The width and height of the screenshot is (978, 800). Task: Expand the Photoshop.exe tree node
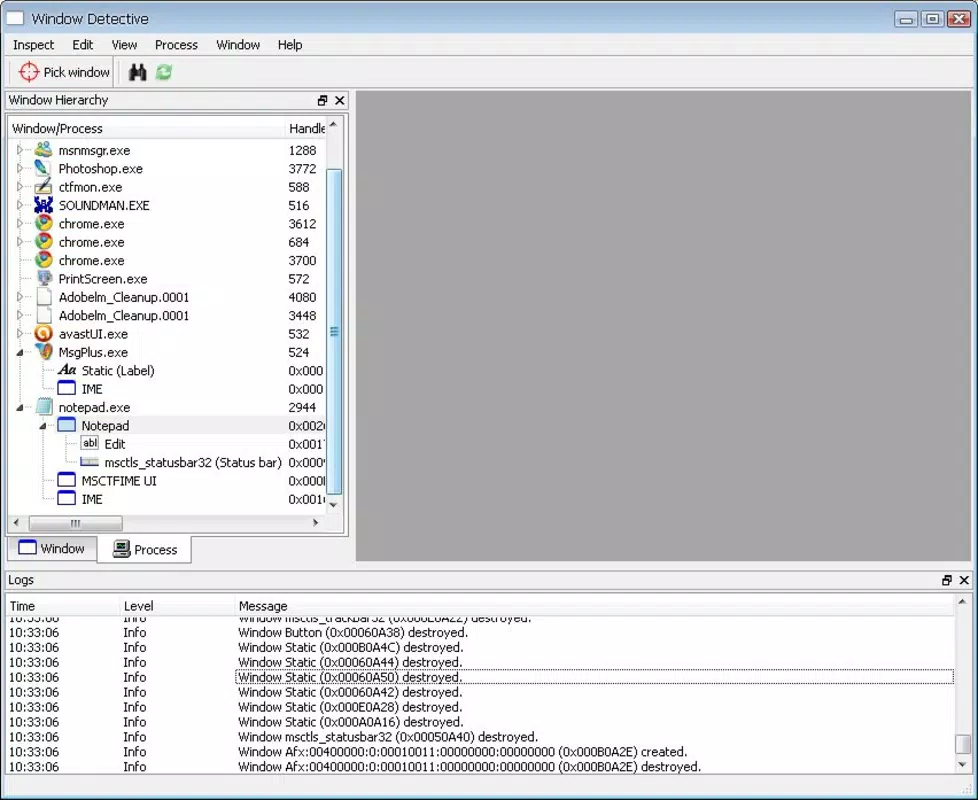click(x=20, y=168)
